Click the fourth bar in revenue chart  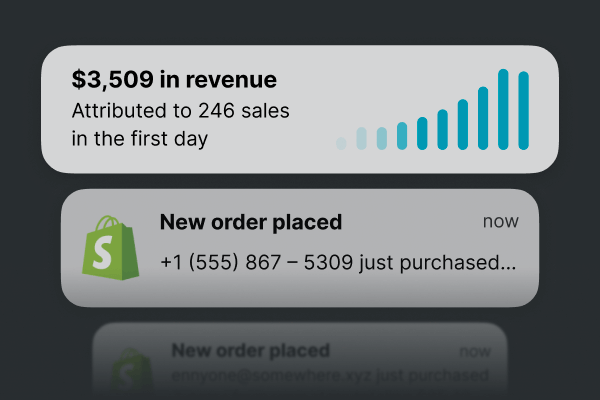click(402, 136)
